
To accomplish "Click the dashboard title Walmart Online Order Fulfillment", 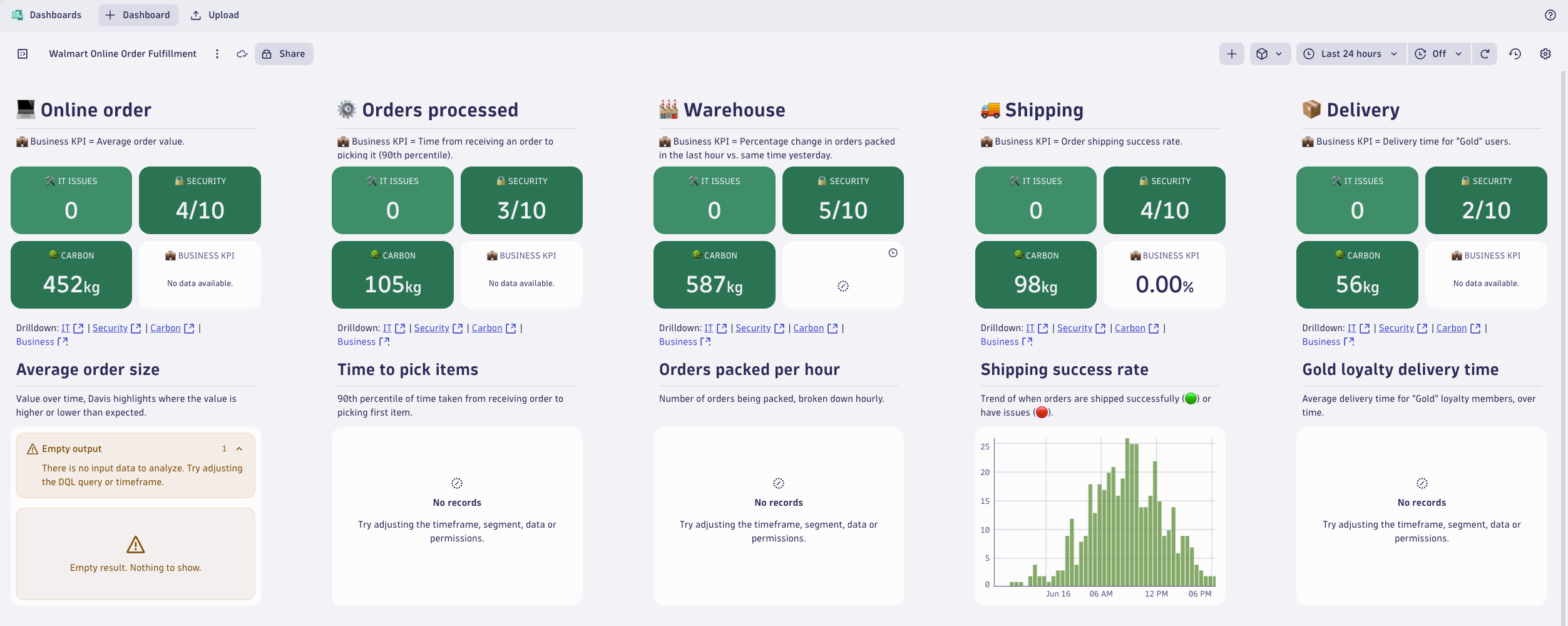I will tap(123, 54).
